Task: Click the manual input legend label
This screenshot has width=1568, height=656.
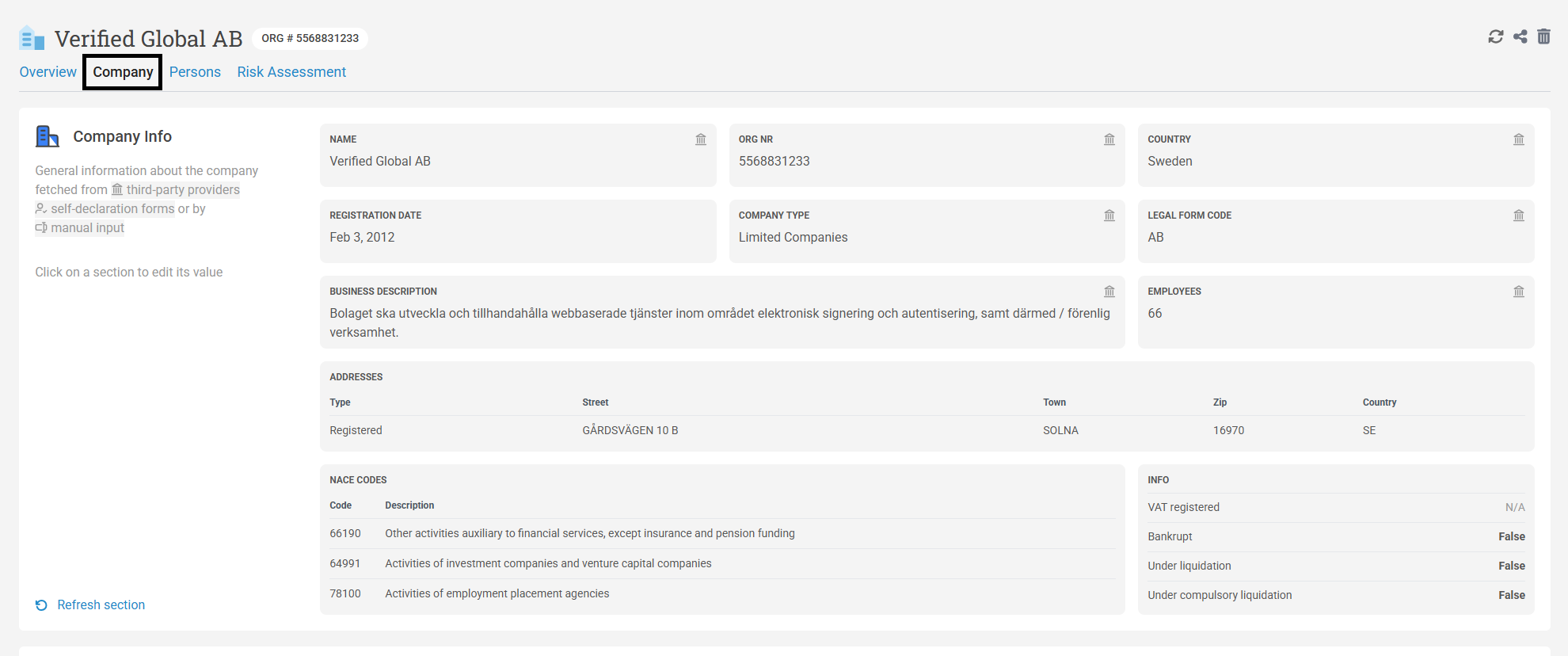Action: point(88,227)
